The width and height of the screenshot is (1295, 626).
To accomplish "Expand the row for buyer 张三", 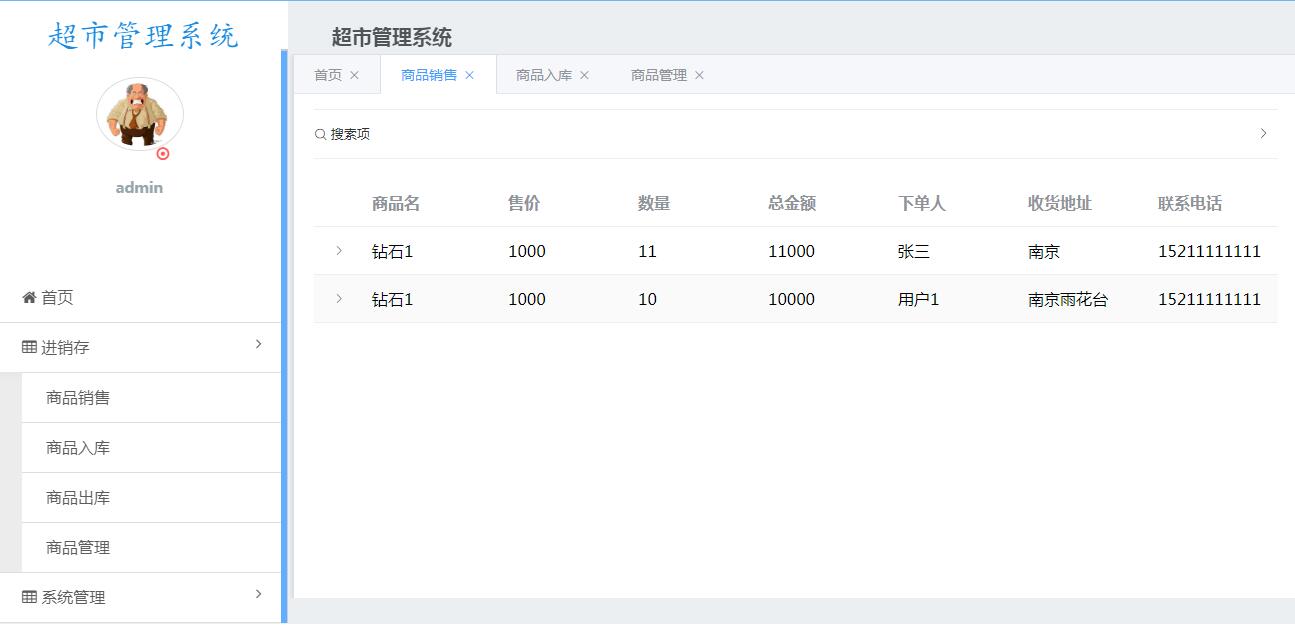I will (x=339, y=251).
